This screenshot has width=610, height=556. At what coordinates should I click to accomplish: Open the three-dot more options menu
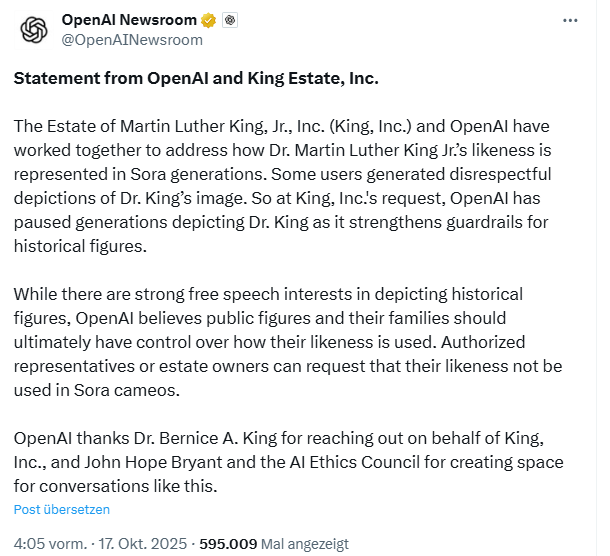(570, 20)
